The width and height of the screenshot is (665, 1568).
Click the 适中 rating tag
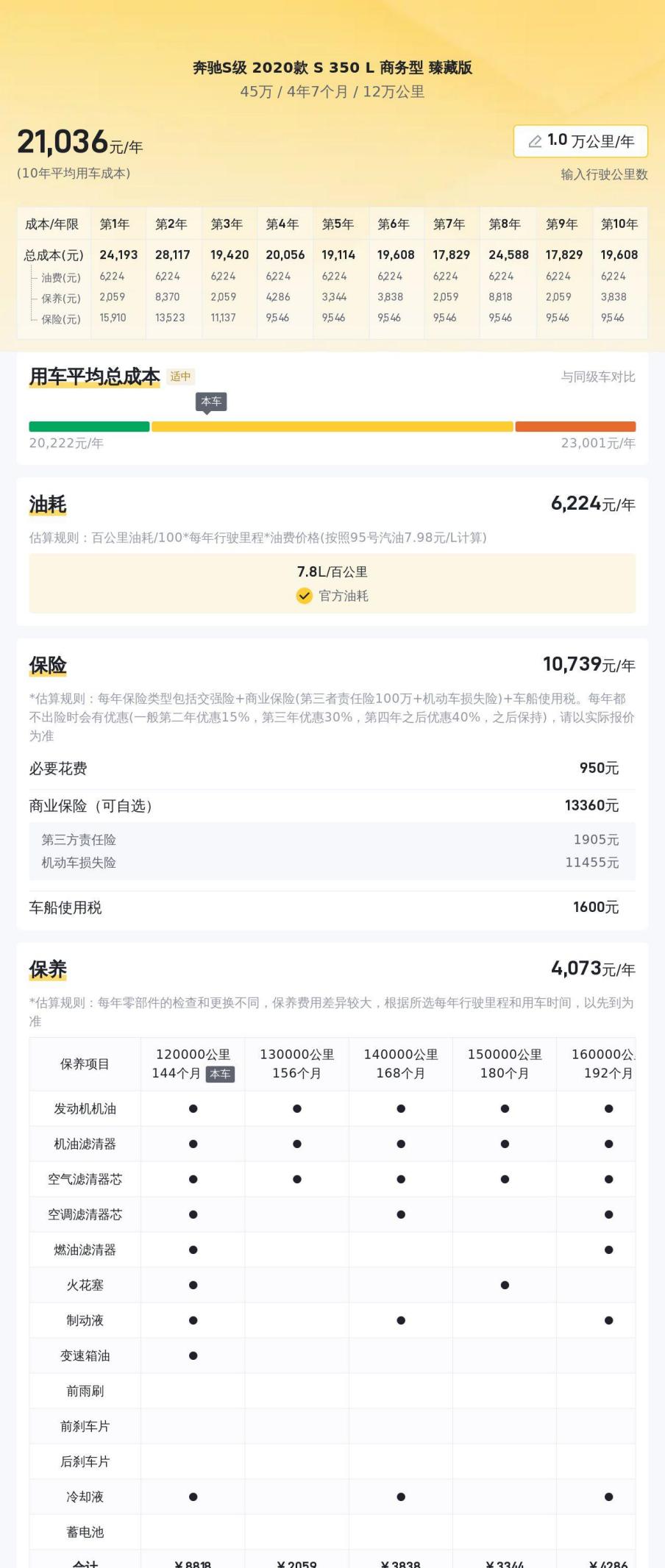point(180,377)
